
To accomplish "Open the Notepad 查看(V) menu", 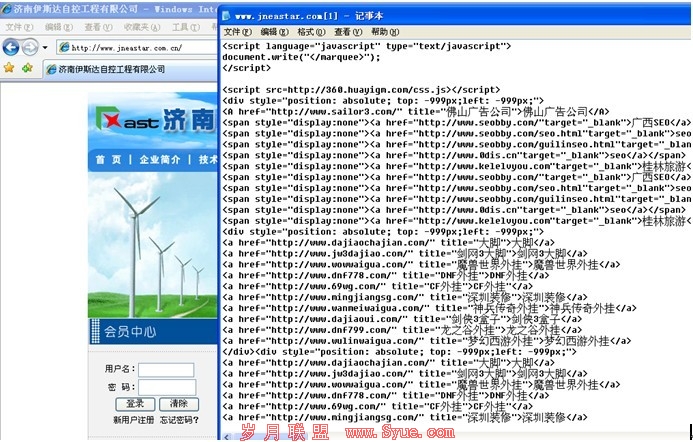I will [348, 32].
